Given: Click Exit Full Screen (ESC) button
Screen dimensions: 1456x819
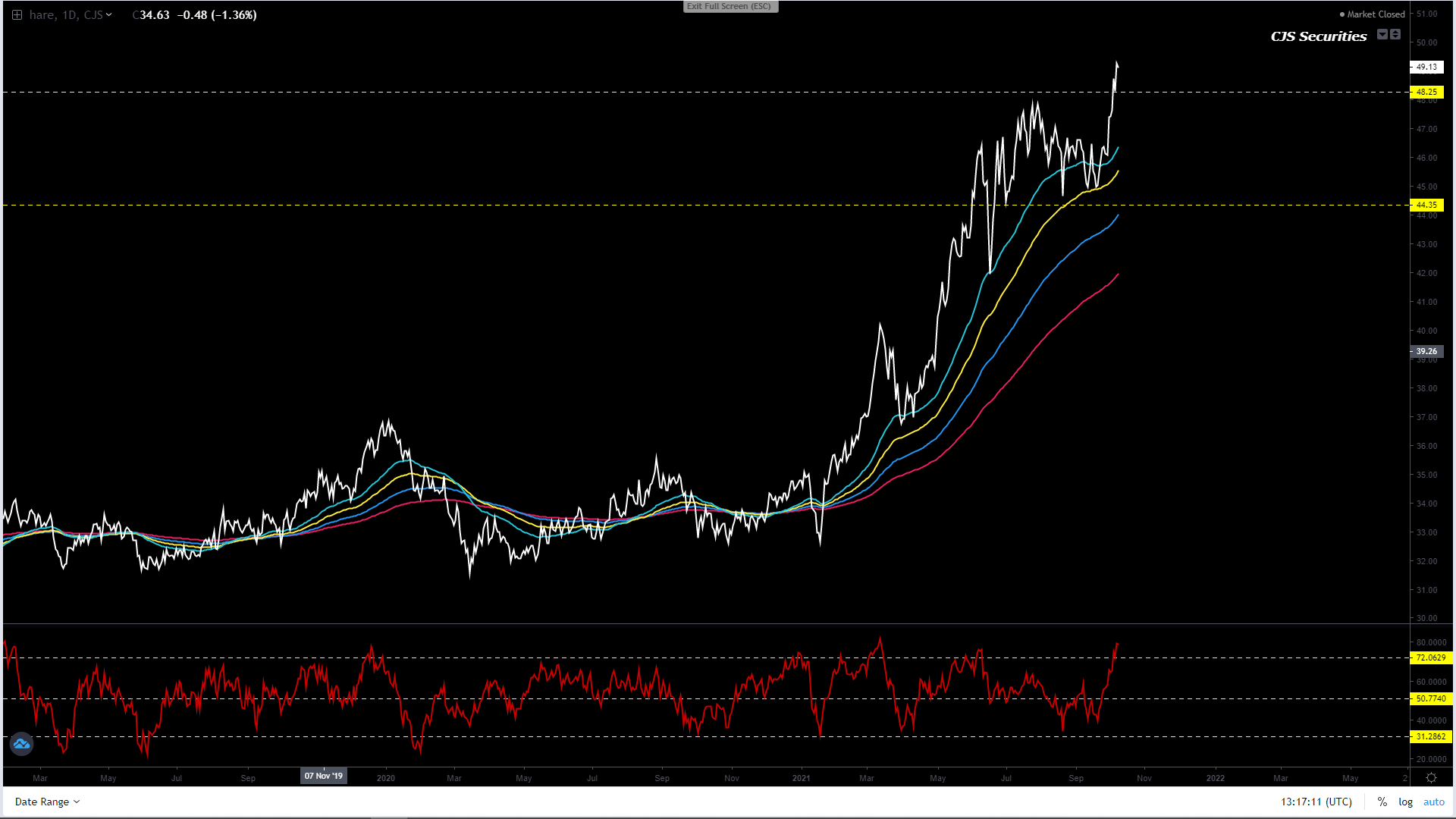Looking at the screenshot, I should pos(730,6).
